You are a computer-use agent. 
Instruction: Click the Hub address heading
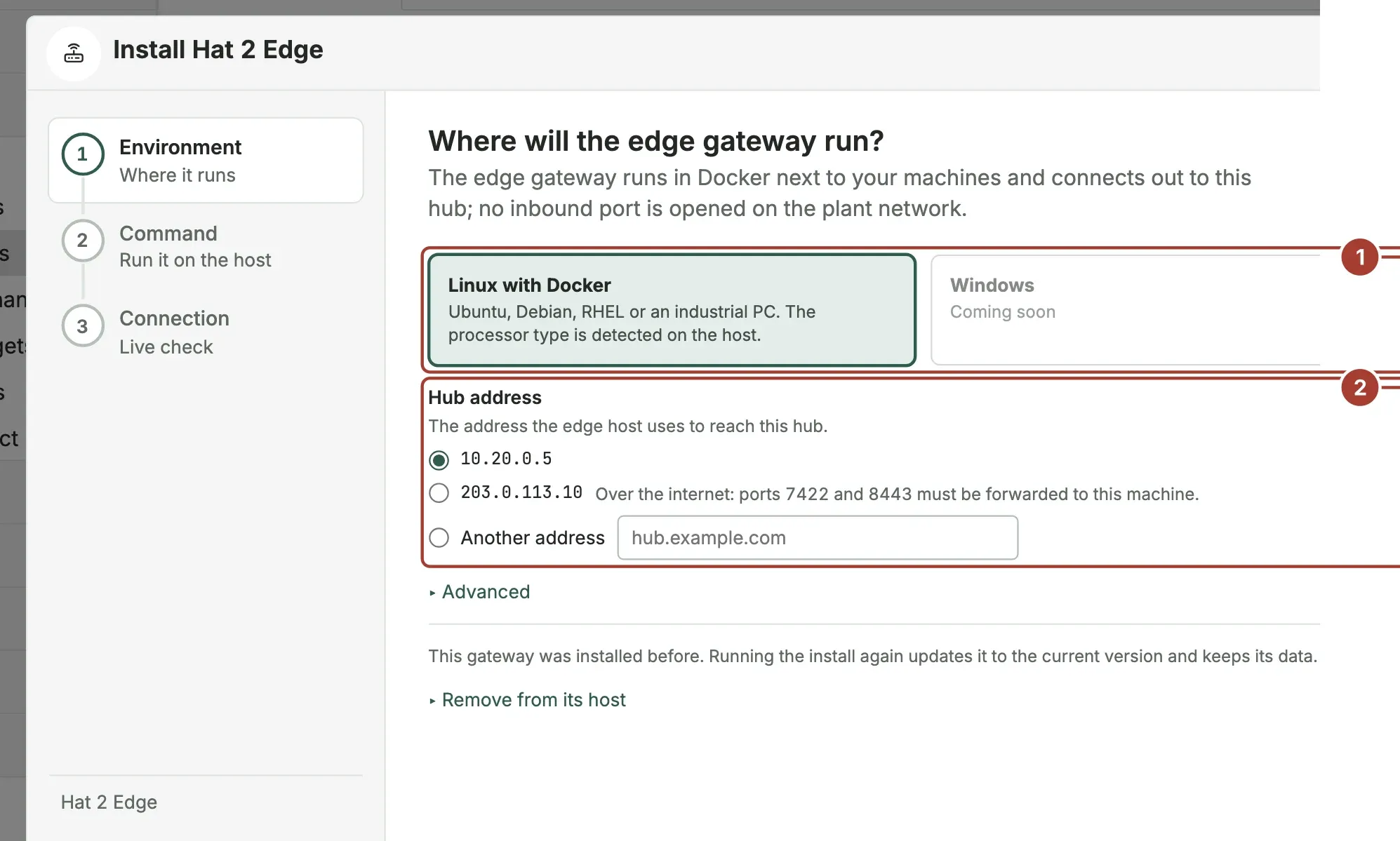click(485, 398)
